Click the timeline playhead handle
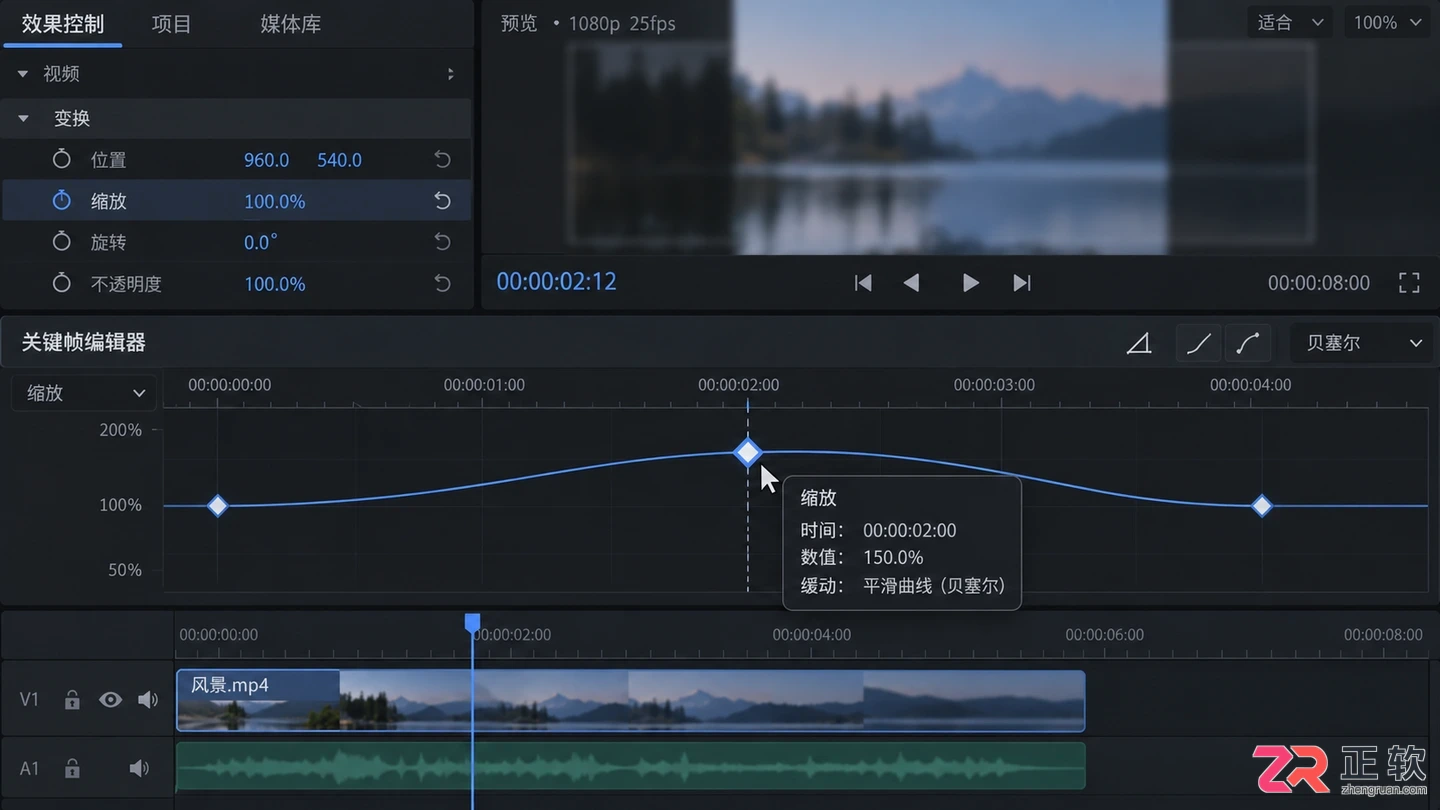Viewport: 1440px width, 810px height. click(473, 623)
